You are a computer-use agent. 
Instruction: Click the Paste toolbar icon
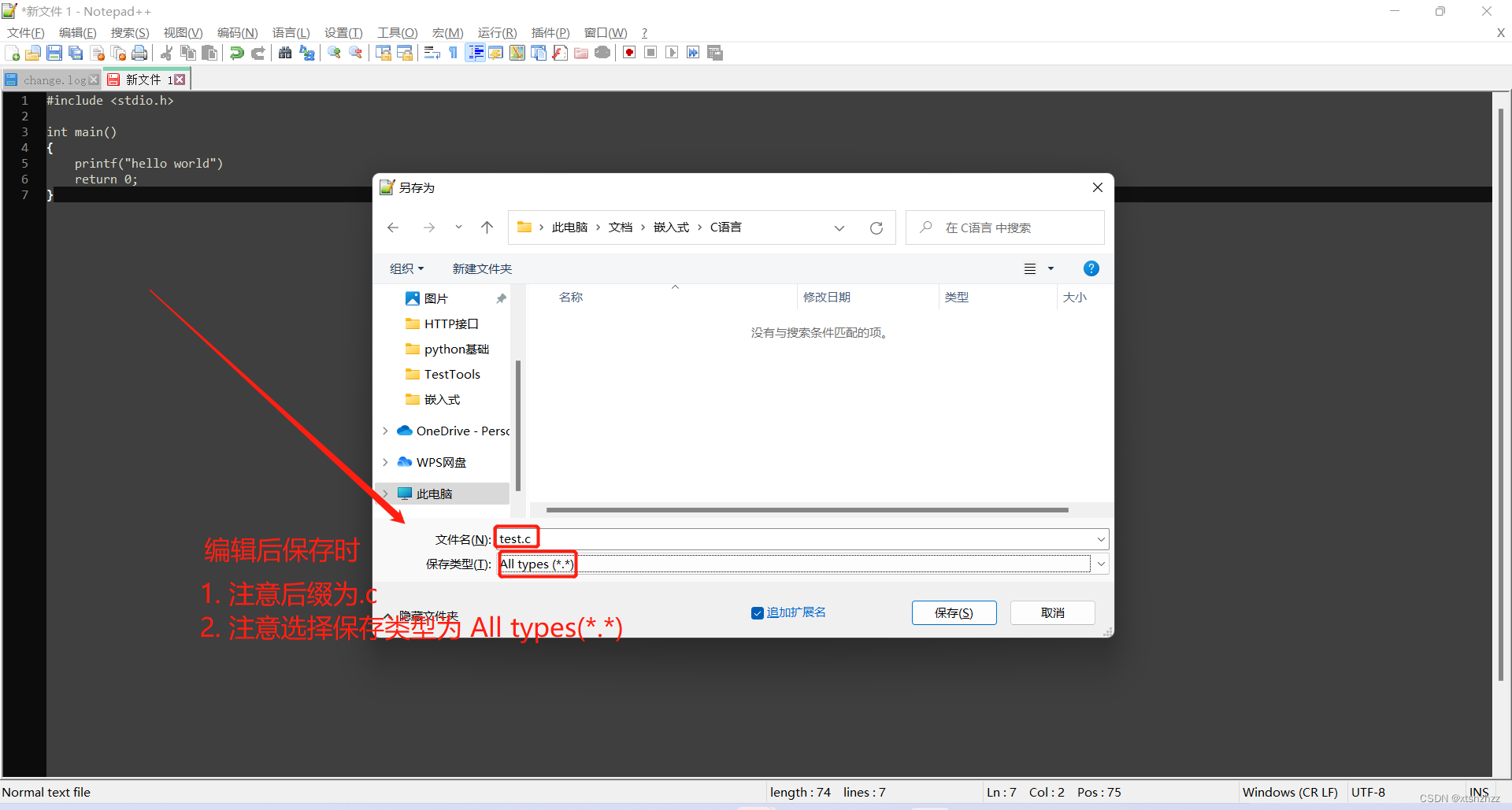(209, 53)
